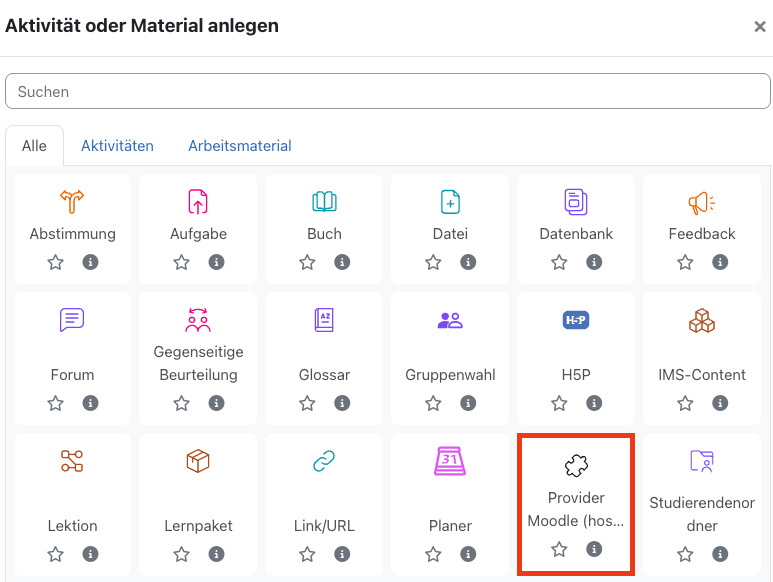
Task: Star IMS-Content as favorite
Action: point(685,403)
